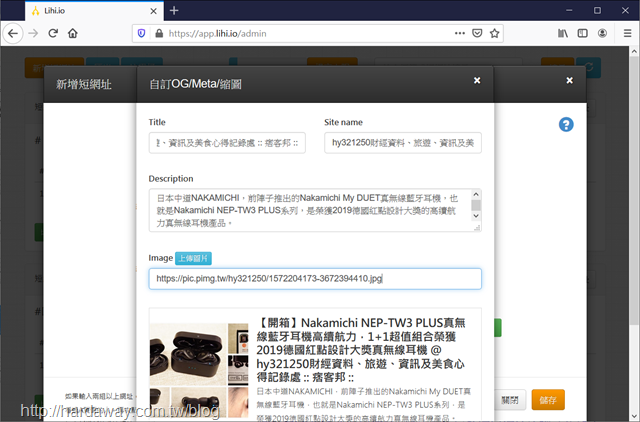The width and height of the screenshot is (640, 422).
Task: Open page actions three-dot menu
Action: 460,33
